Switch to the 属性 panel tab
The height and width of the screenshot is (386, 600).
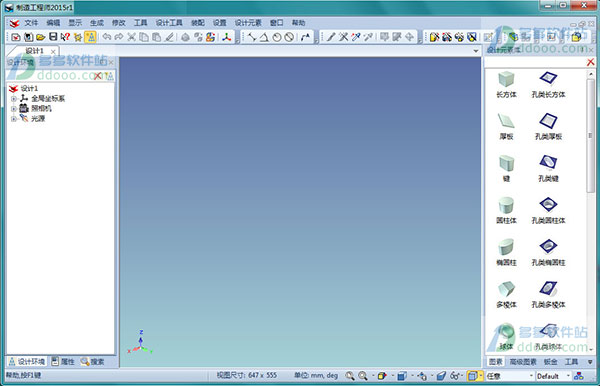(63, 362)
